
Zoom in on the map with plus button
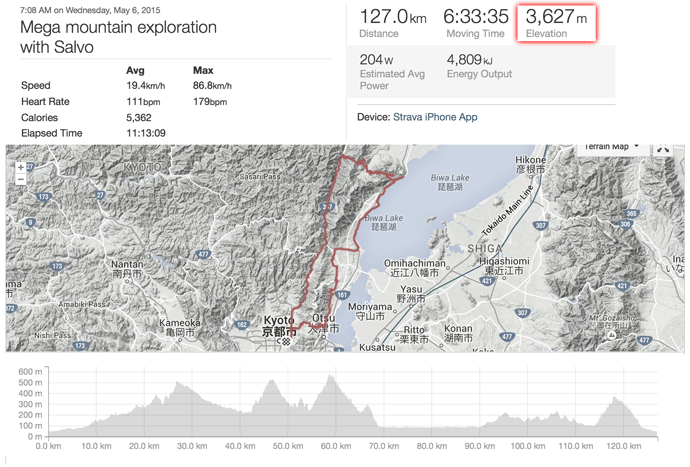point(21,168)
